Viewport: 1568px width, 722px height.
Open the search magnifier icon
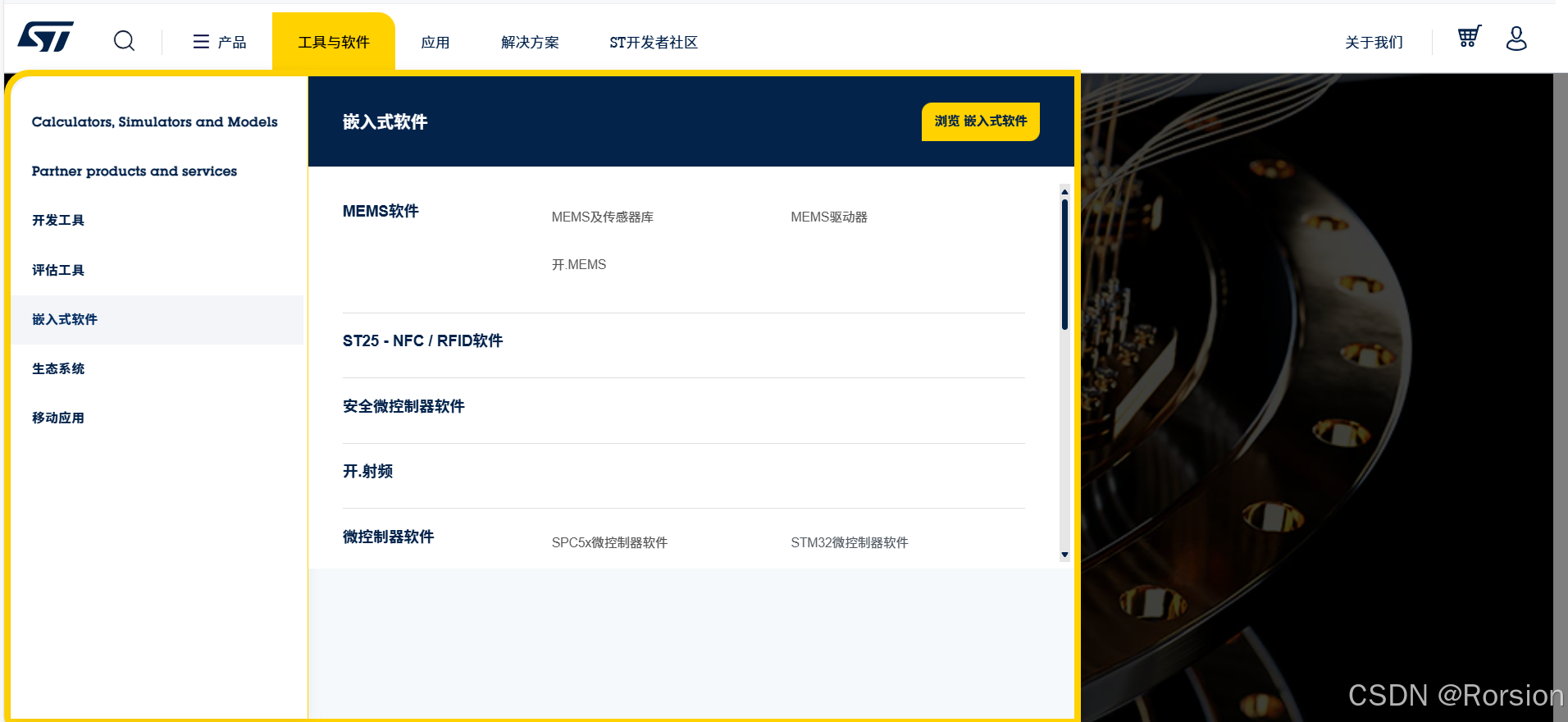click(124, 40)
